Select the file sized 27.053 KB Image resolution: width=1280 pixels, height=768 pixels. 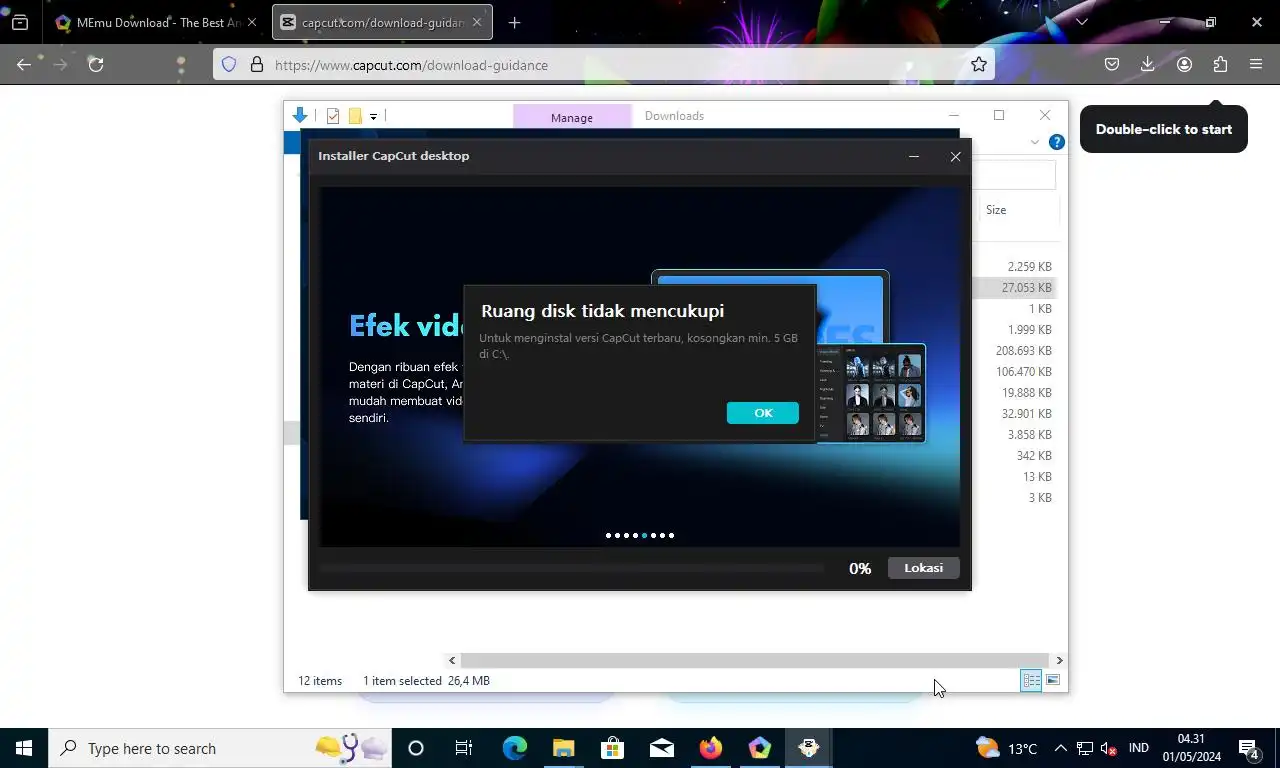point(1026,288)
